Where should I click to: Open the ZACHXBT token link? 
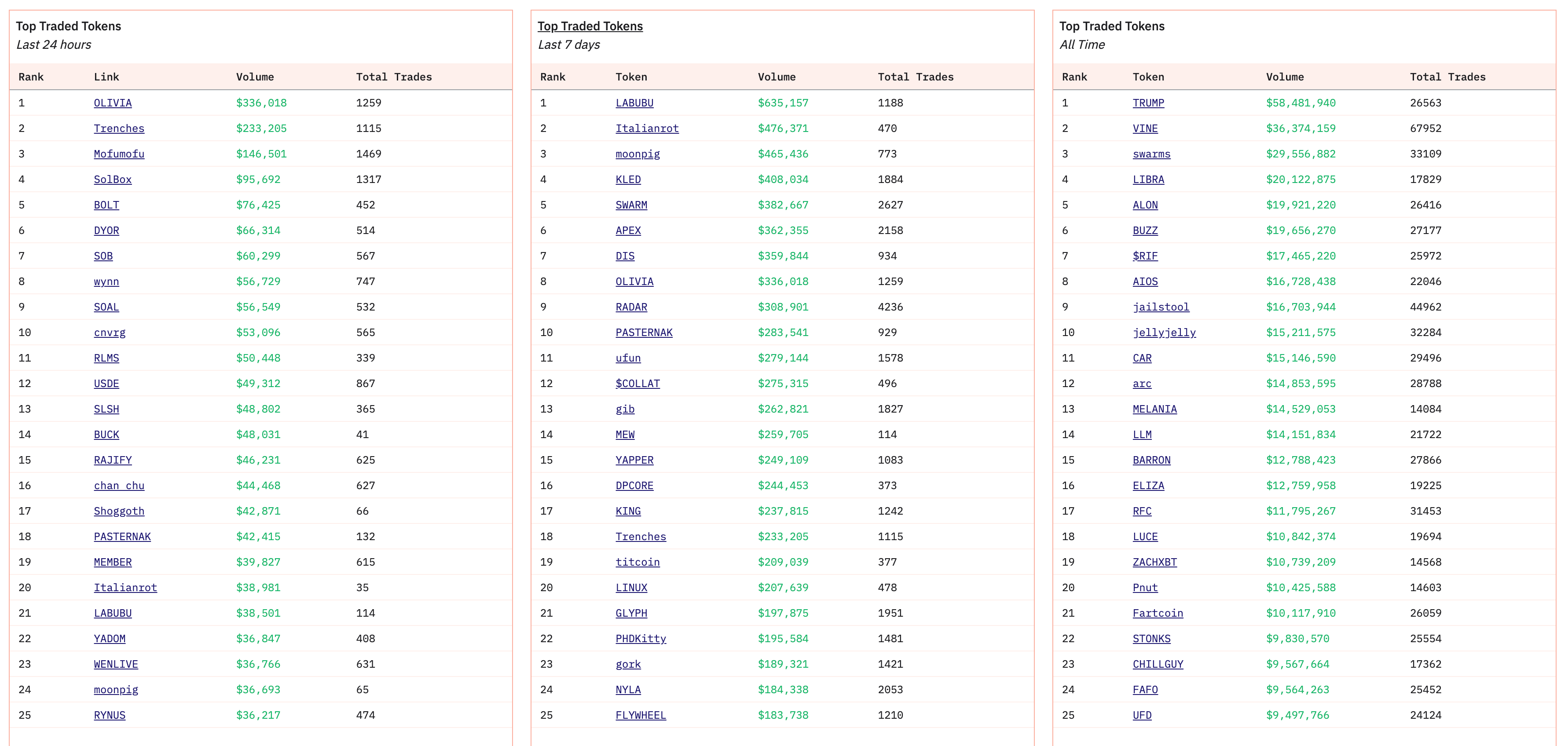(x=1154, y=562)
